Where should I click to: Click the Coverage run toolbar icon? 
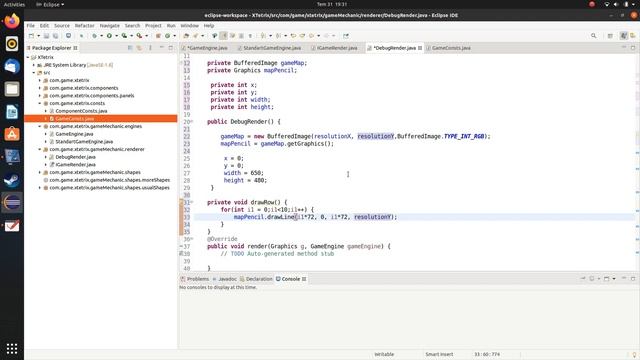pyautogui.click(x=124, y=36)
